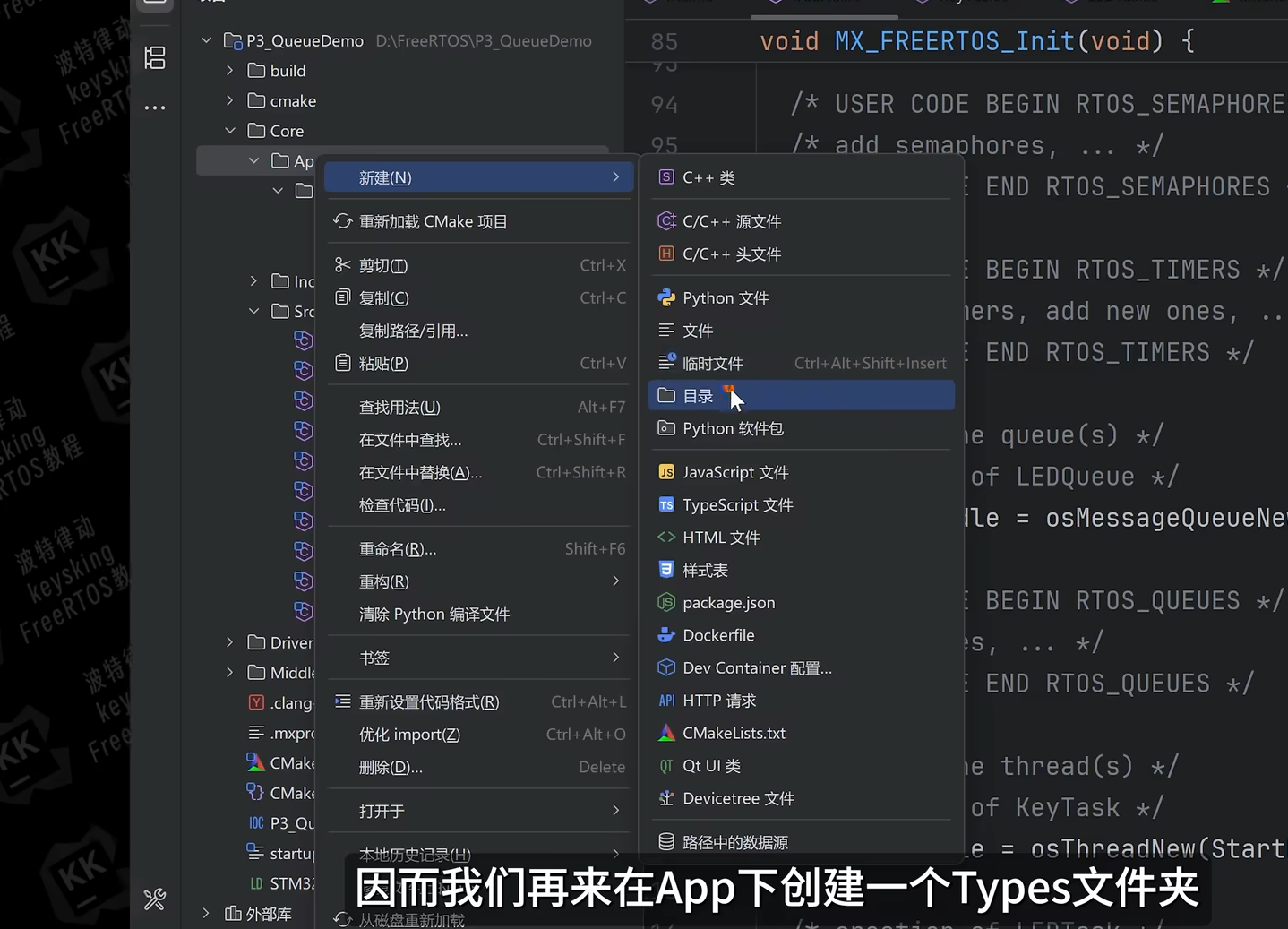Click the Dev Container 配置 icon
1288x929 pixels.
666,667
